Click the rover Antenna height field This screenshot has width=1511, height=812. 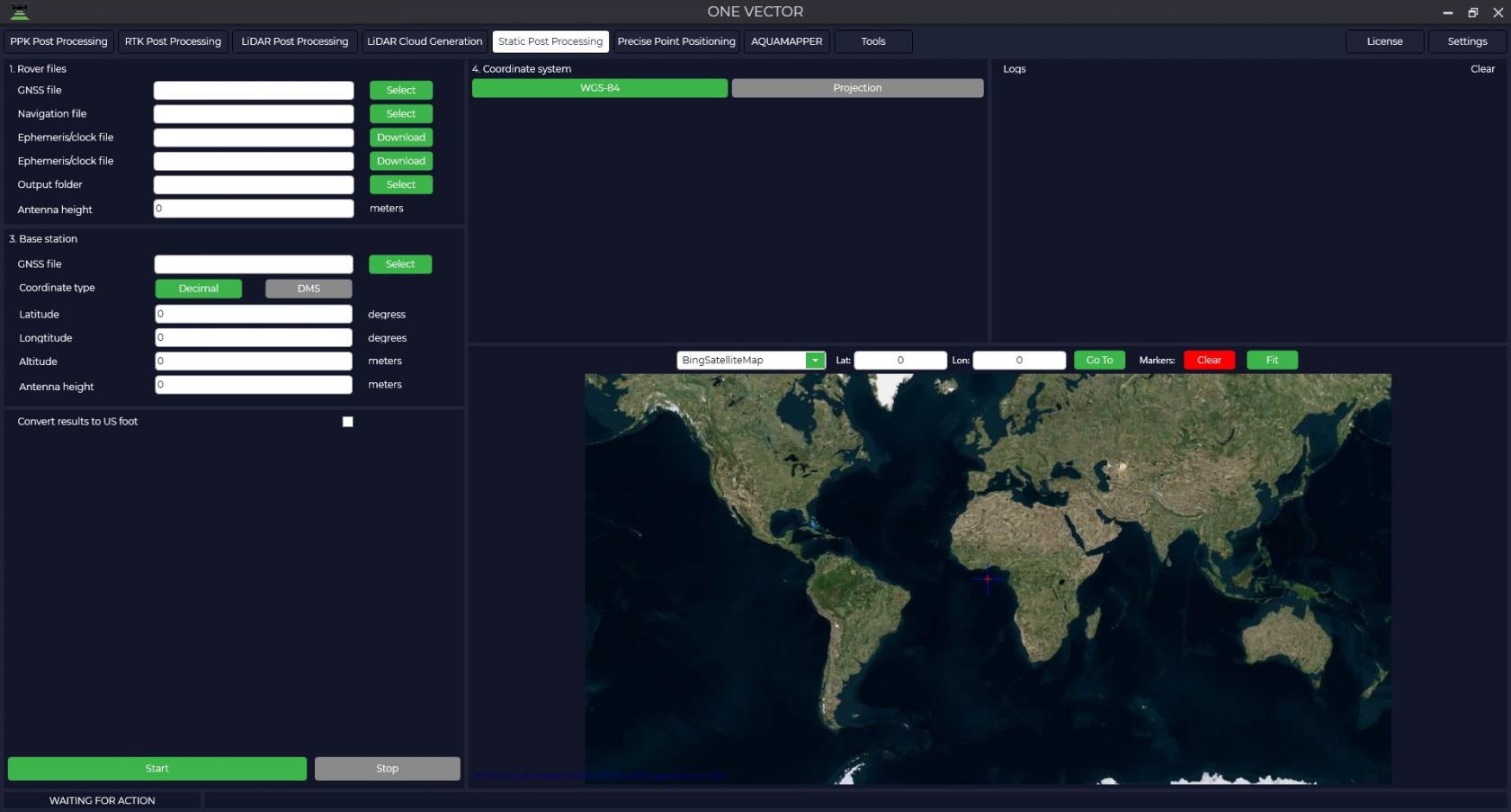[x=254, y=208]
